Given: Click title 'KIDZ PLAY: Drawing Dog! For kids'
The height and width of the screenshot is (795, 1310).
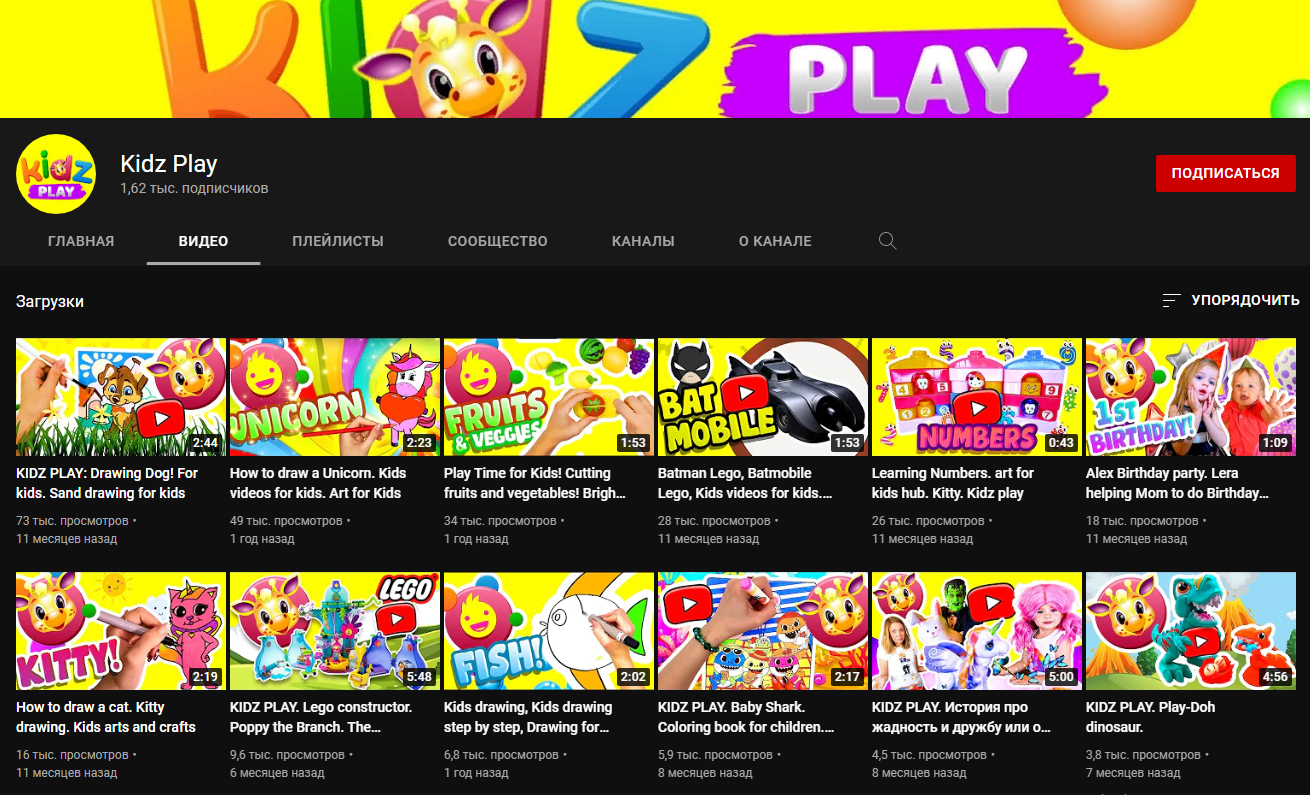Looking at the screenshot, I should (x=108, y=483).
